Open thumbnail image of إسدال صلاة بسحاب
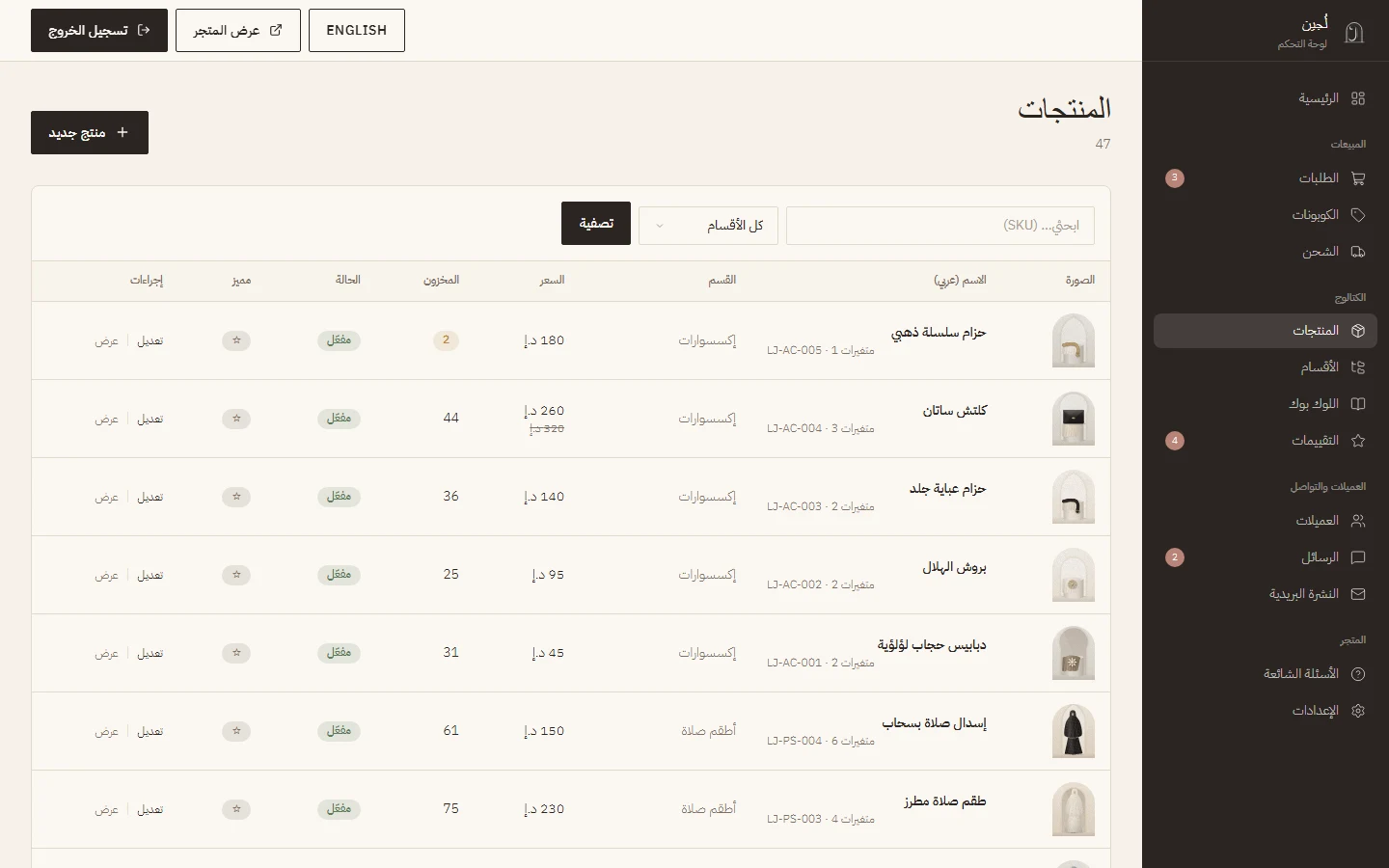The height and width of the screenshot is (868, 1389). coord(1074,731)
